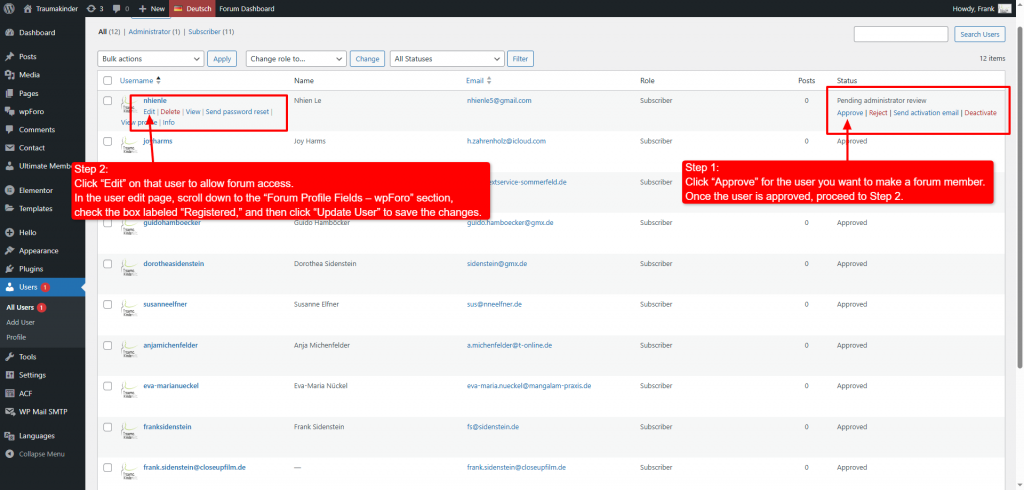
Task: Open the Media library sidebar icon
Action: (x=9, y=74)
